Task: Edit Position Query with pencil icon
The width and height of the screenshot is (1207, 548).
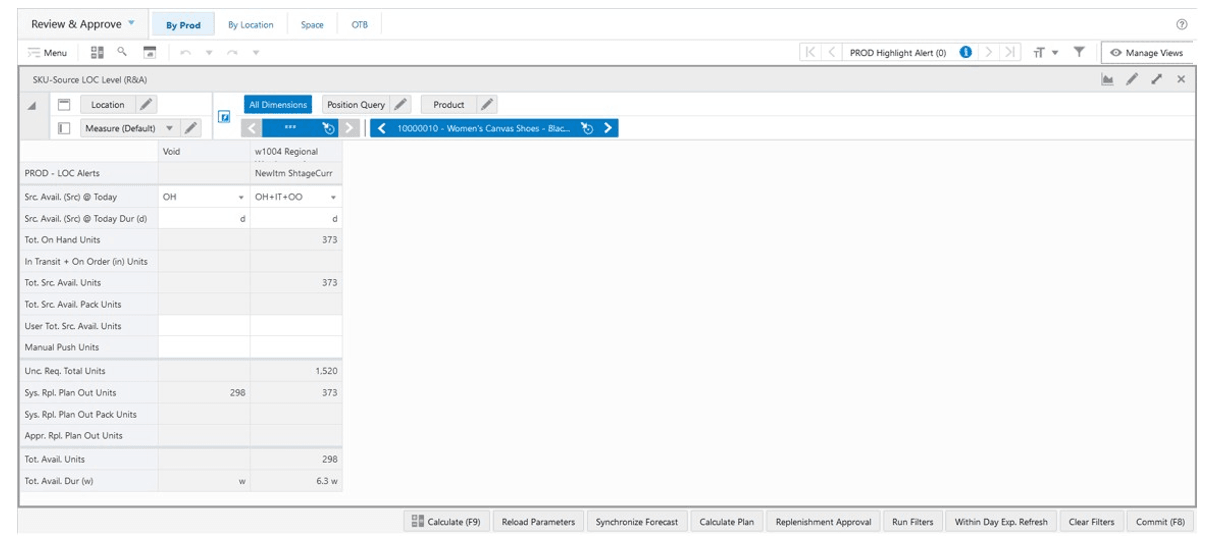Action: tap(400, 104)
